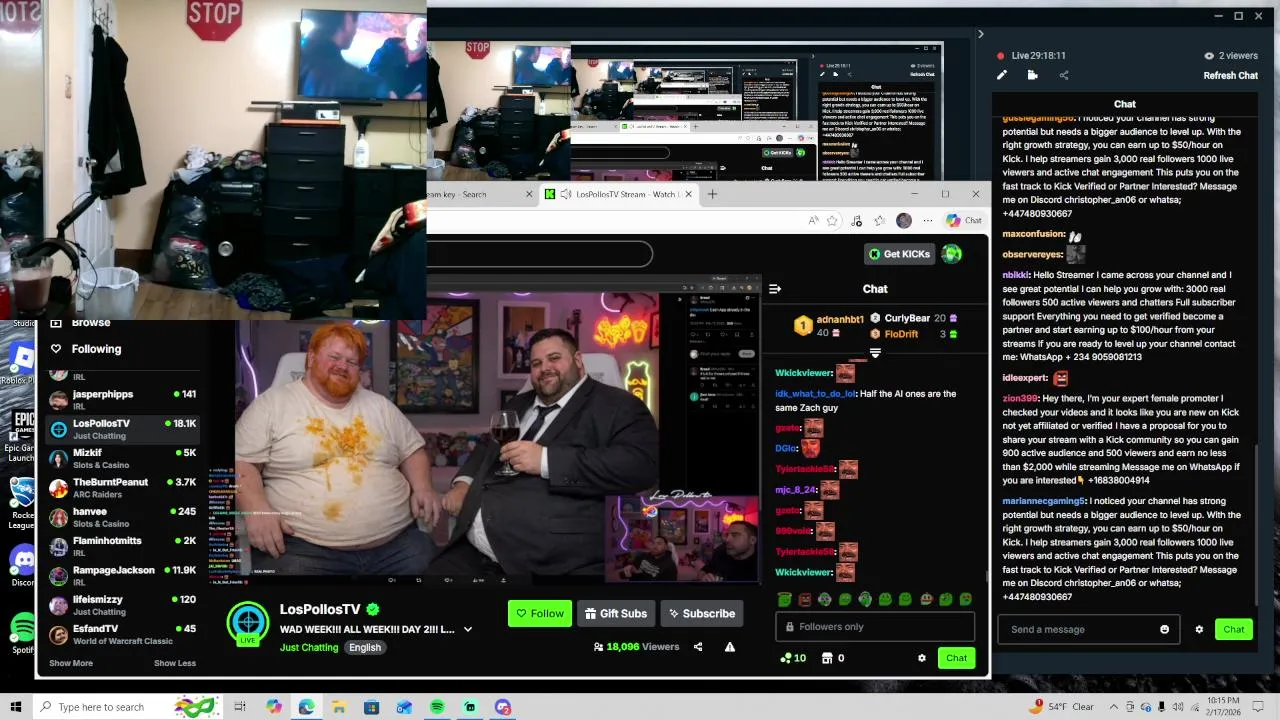Image resolution: width=1280 pixels, height=720 pixels.
Task: Click the Windows taskbar search box
Action: click(128, 707)
